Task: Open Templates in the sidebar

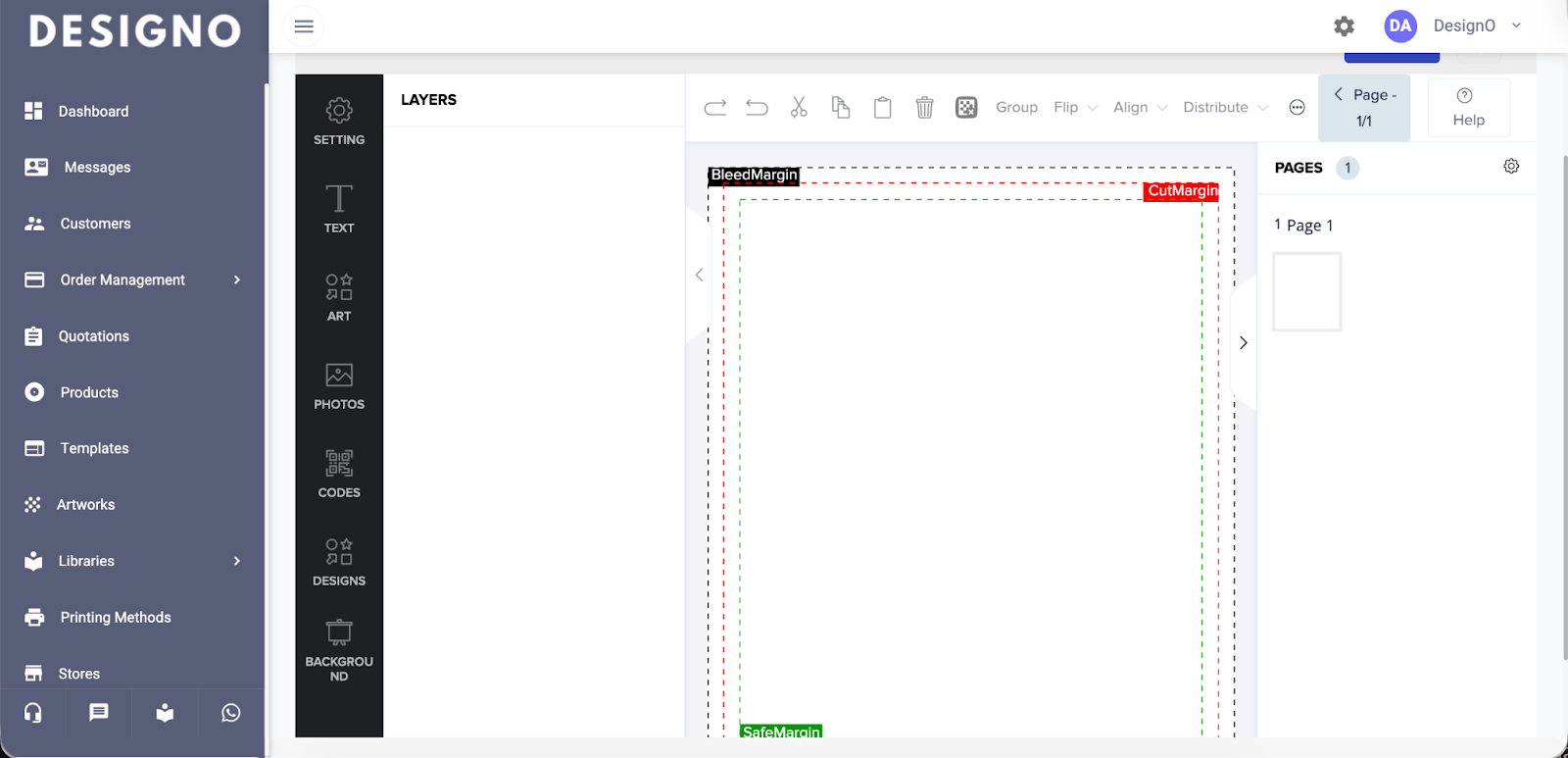Action: coord(94,448)
